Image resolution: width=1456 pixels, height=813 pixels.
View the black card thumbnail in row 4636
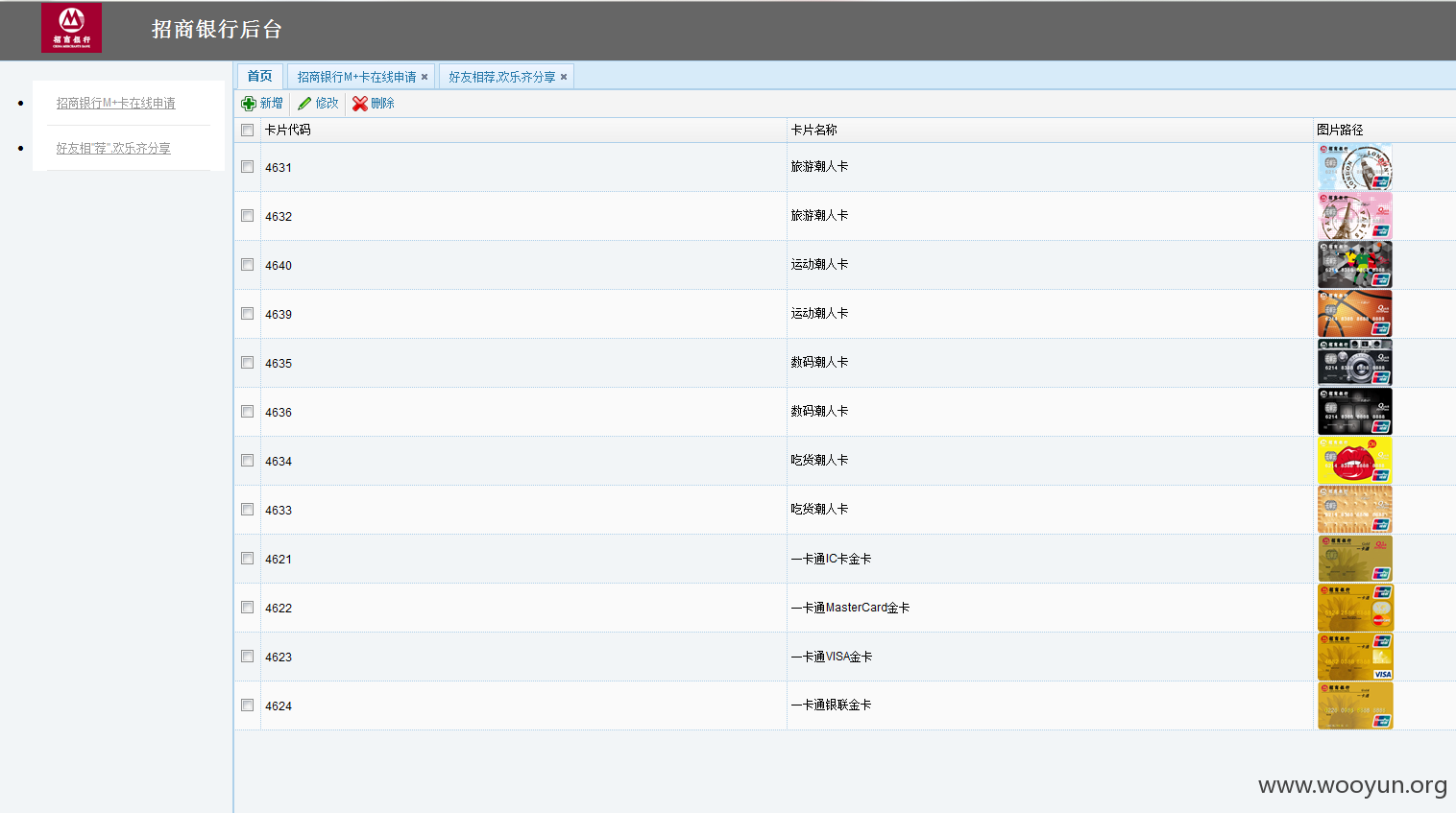tap(1355, 412)
